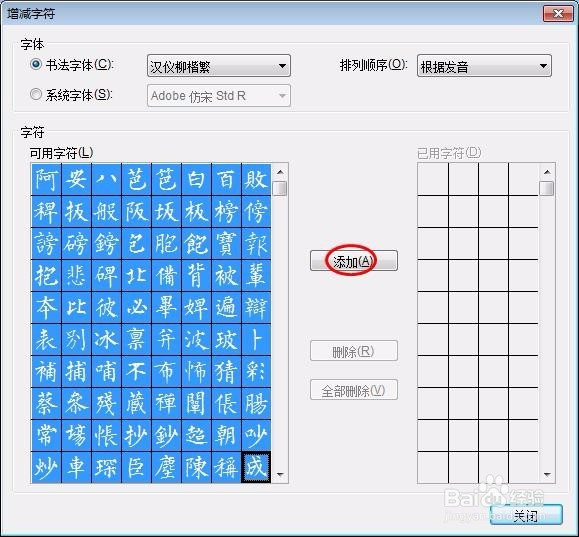The image size is (579, 537).
Task: Choose the character 畢 in the grid
Action: tap(166, 307)
